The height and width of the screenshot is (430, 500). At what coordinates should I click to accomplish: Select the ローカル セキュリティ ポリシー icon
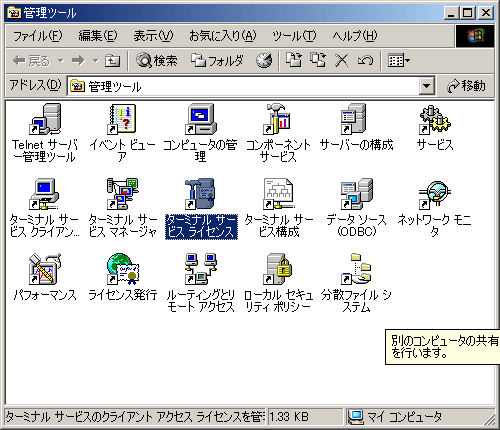click(x=278, y=269)
